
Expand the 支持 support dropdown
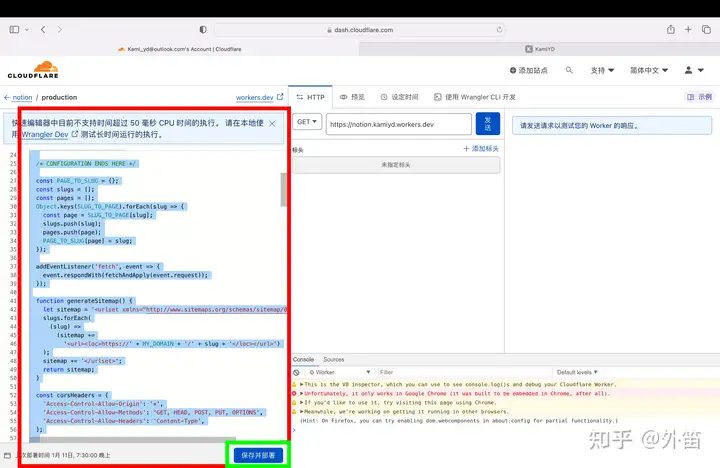602,70
